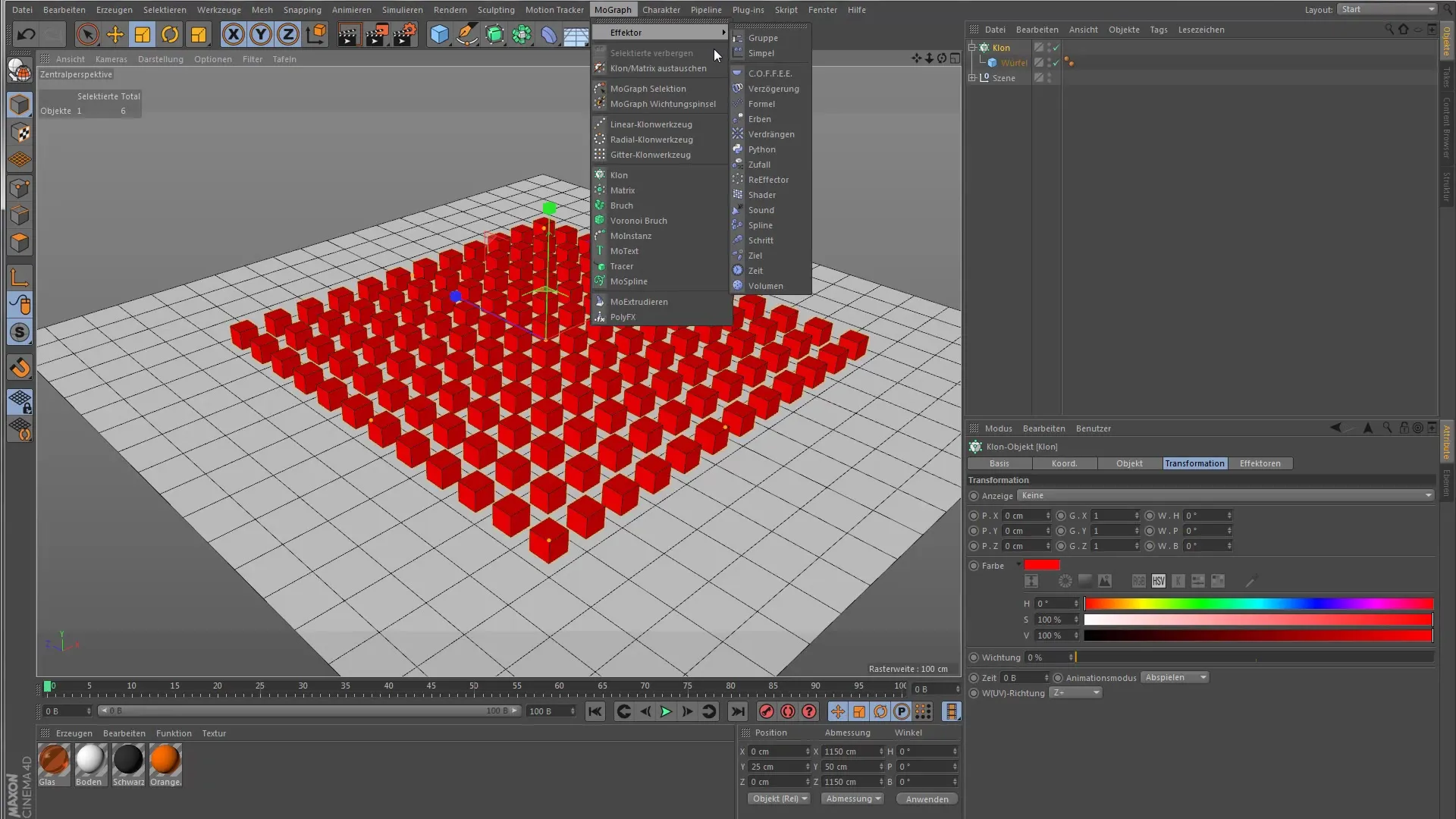
Task: Expand the Szene object tree
Action: (973, 77)
